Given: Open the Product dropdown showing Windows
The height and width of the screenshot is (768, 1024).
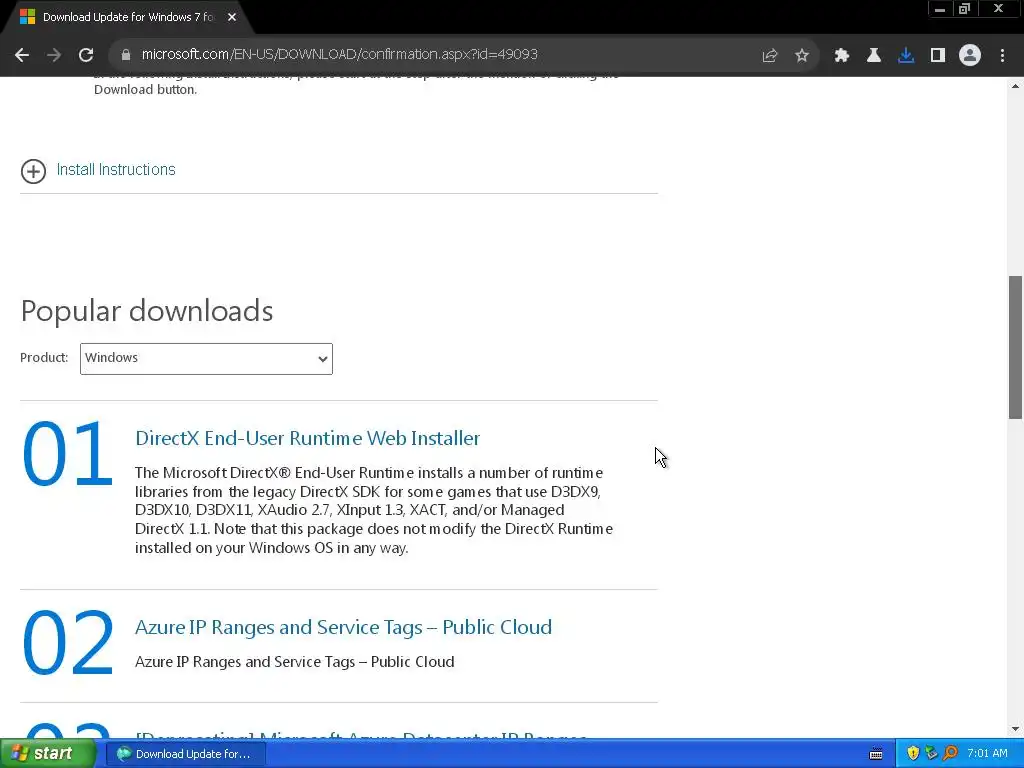Looking at the screenshot, I should (x=206, y=359).
